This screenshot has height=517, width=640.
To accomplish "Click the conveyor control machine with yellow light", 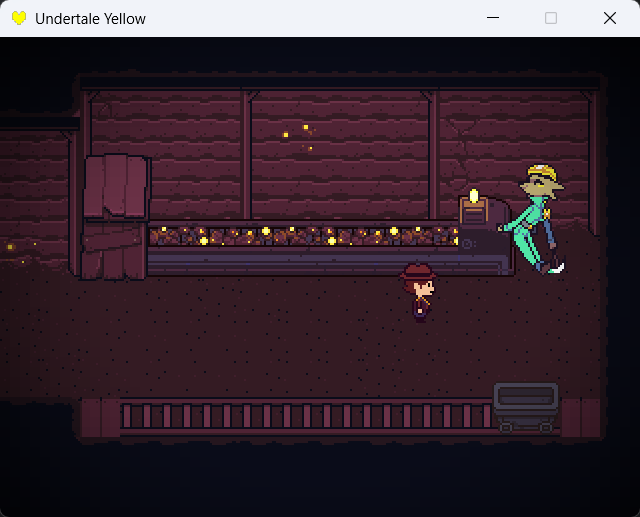I will 485,233.
